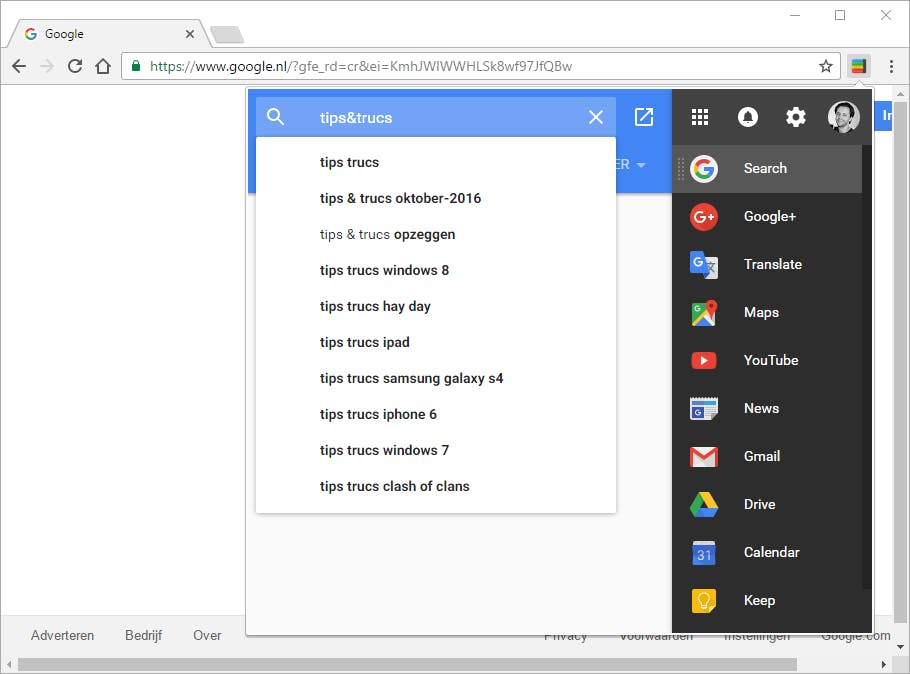Open the Google settings gear
The width and height of the screenshot is (910, 674).
(795, 117)
